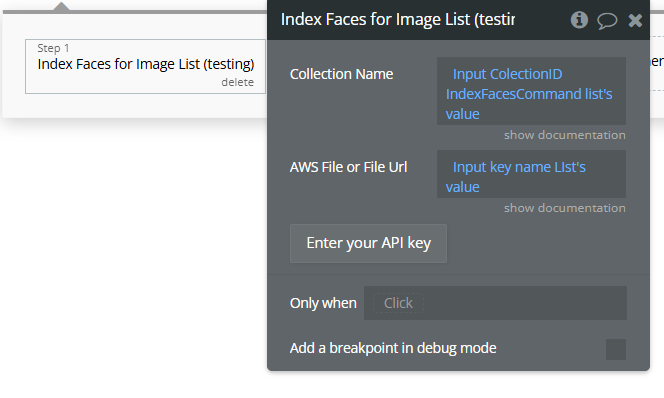This screenshot has width=664, height=398.
Task: Click the "AWS File or File Url" label
Action: tap(349, 167)
